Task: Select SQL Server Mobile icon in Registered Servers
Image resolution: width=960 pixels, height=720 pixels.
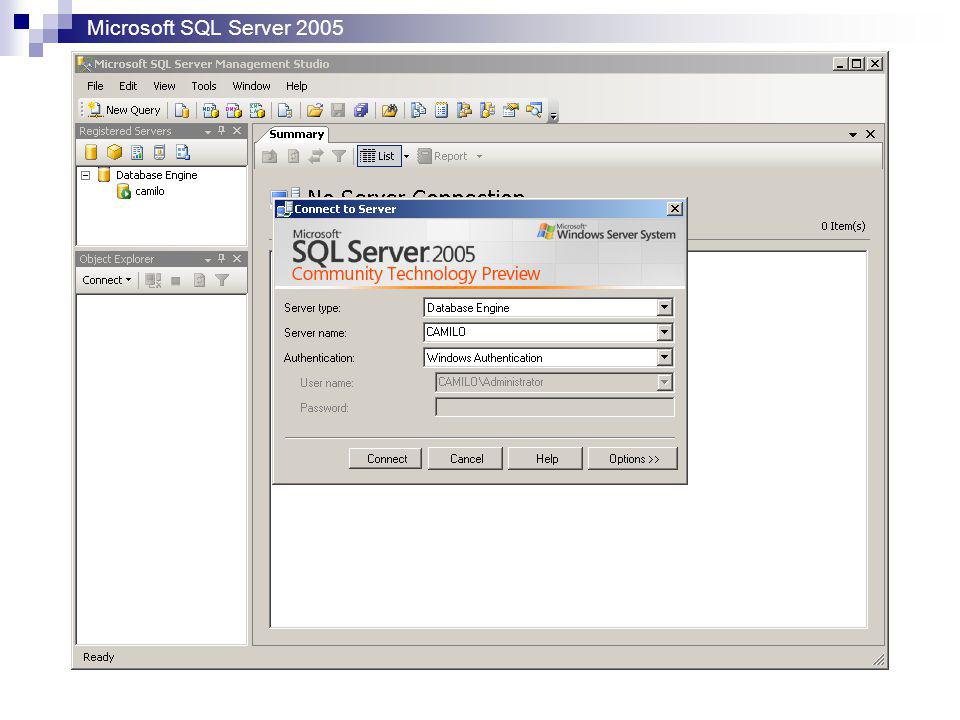Action: tap(160, 152)
